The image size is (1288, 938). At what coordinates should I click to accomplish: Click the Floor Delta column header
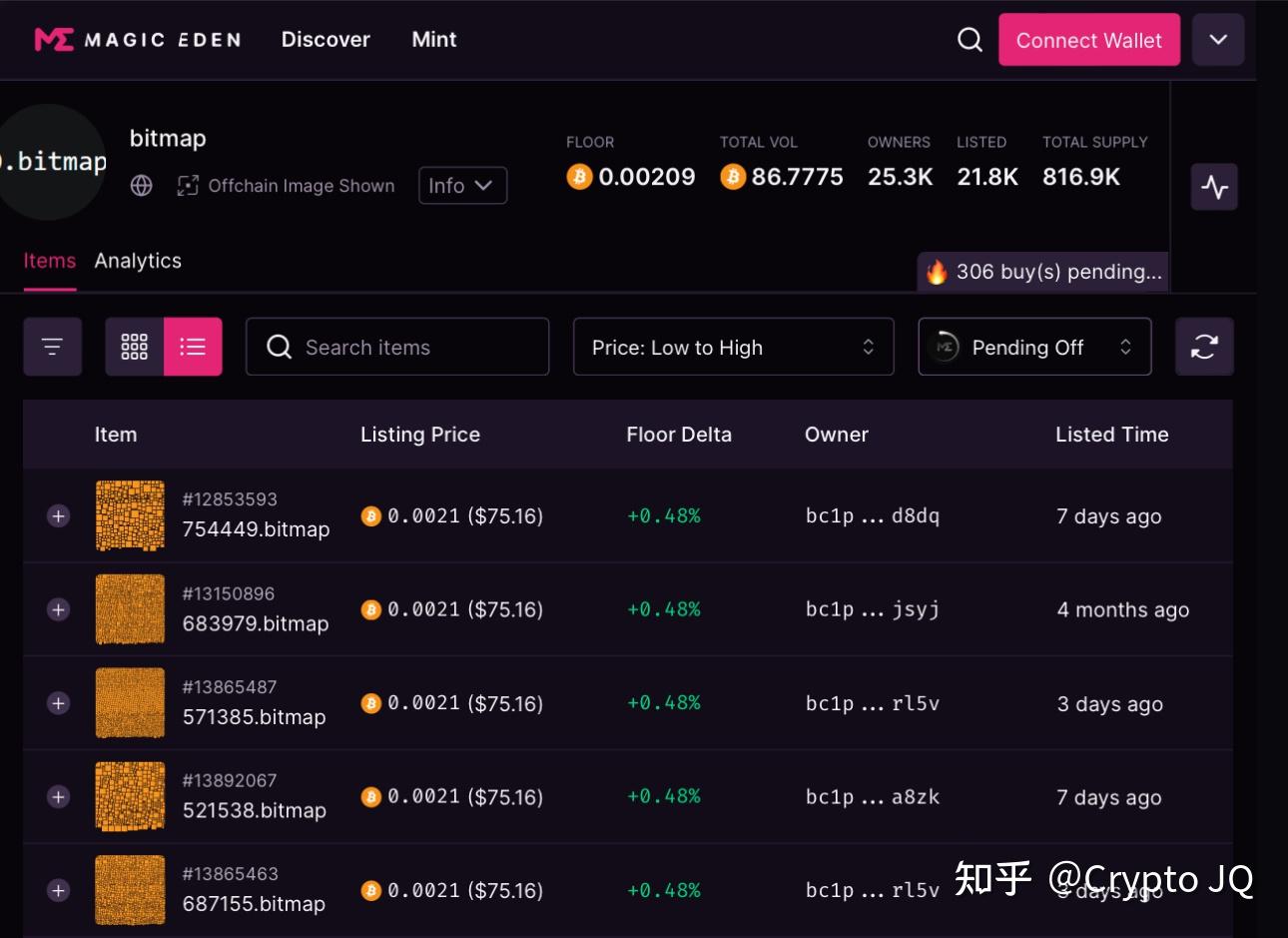679,435
